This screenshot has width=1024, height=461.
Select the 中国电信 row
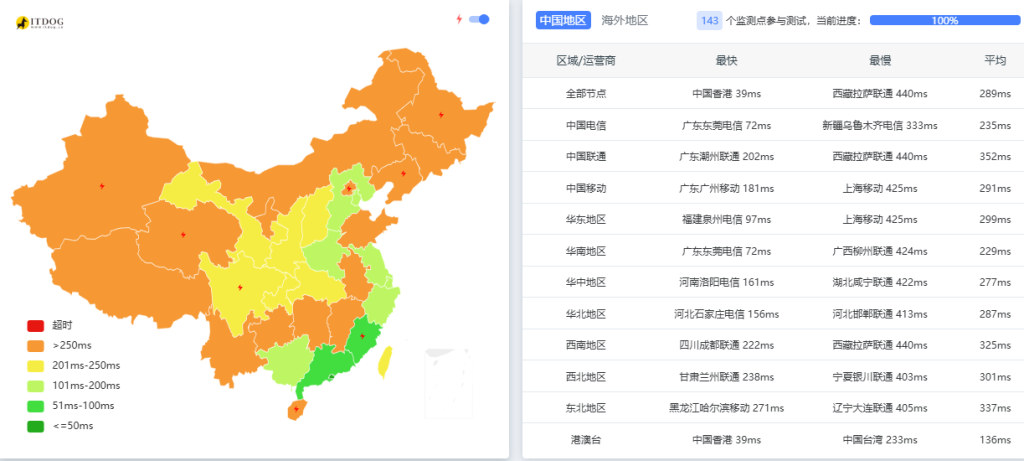coord(773,125)
